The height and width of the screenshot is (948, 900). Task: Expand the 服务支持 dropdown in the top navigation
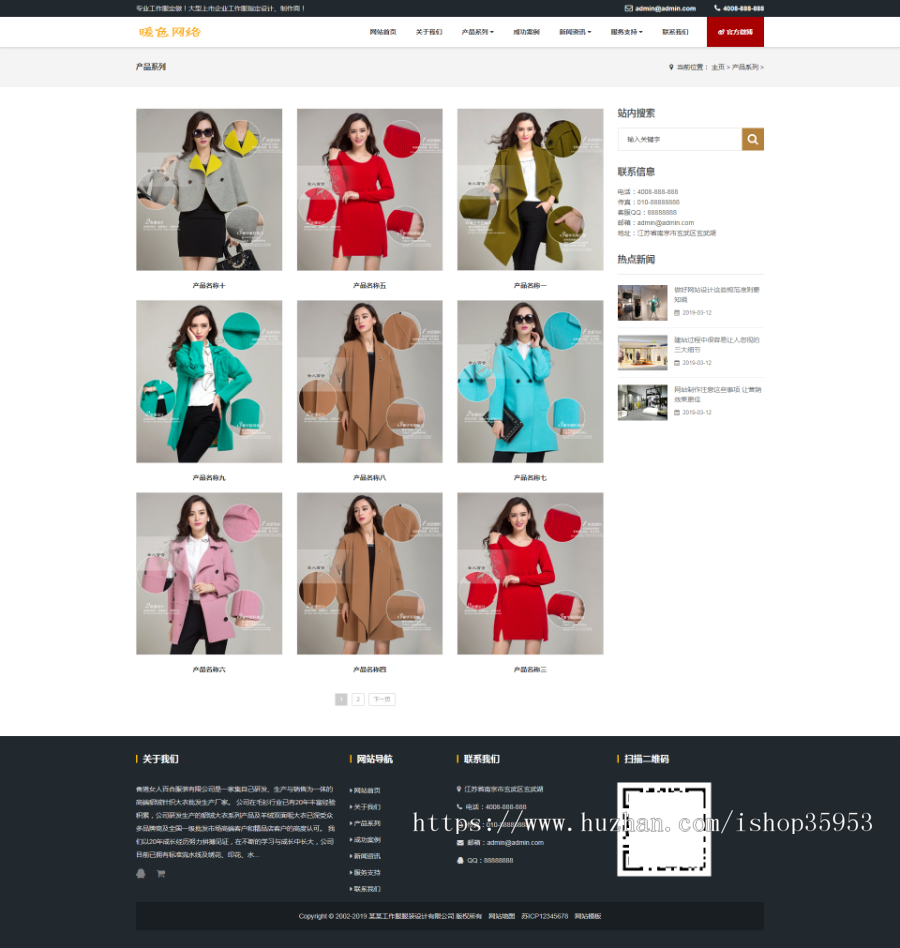[x=626, y=32]
